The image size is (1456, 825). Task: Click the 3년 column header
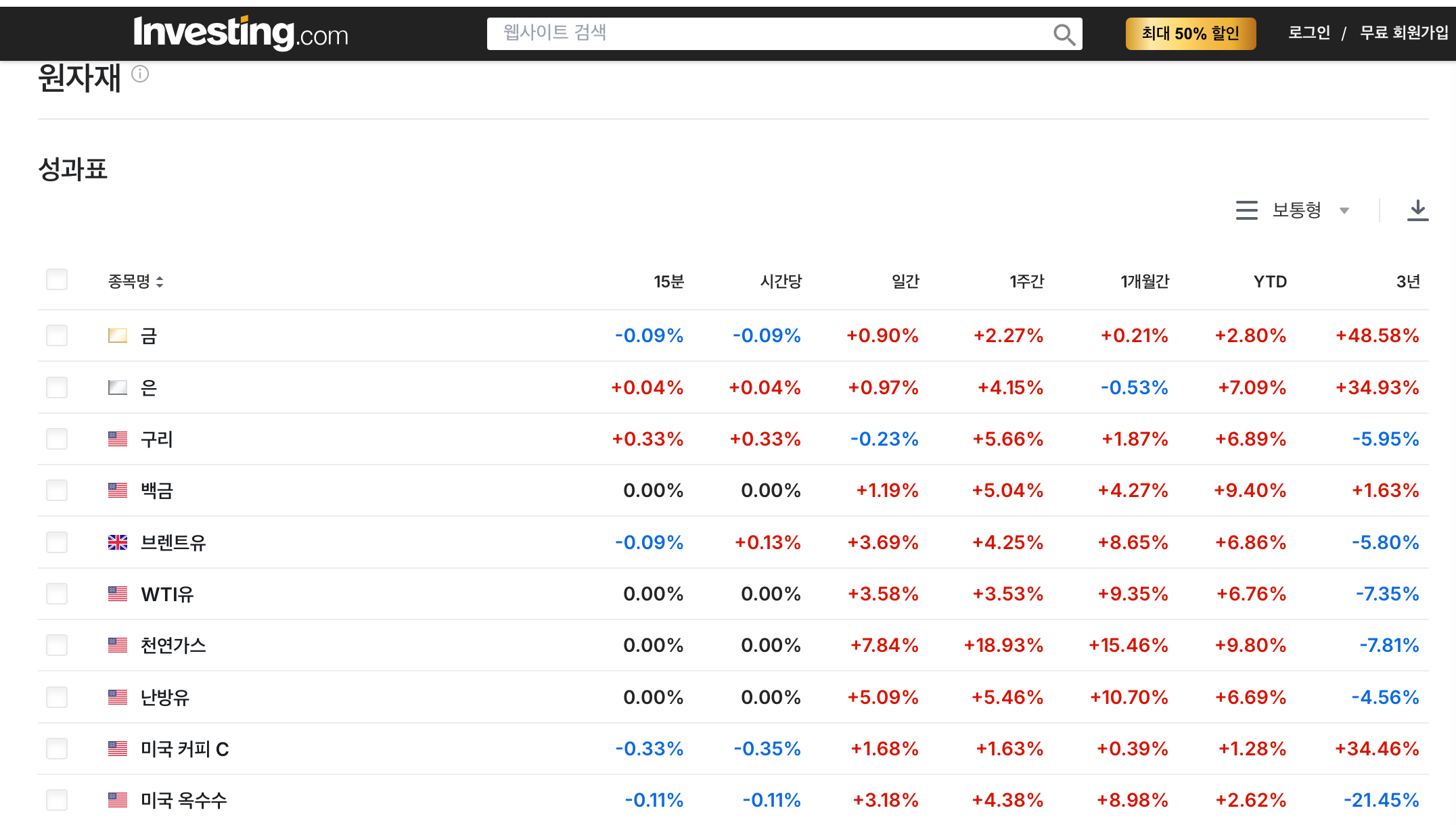tap(1408, 281)
